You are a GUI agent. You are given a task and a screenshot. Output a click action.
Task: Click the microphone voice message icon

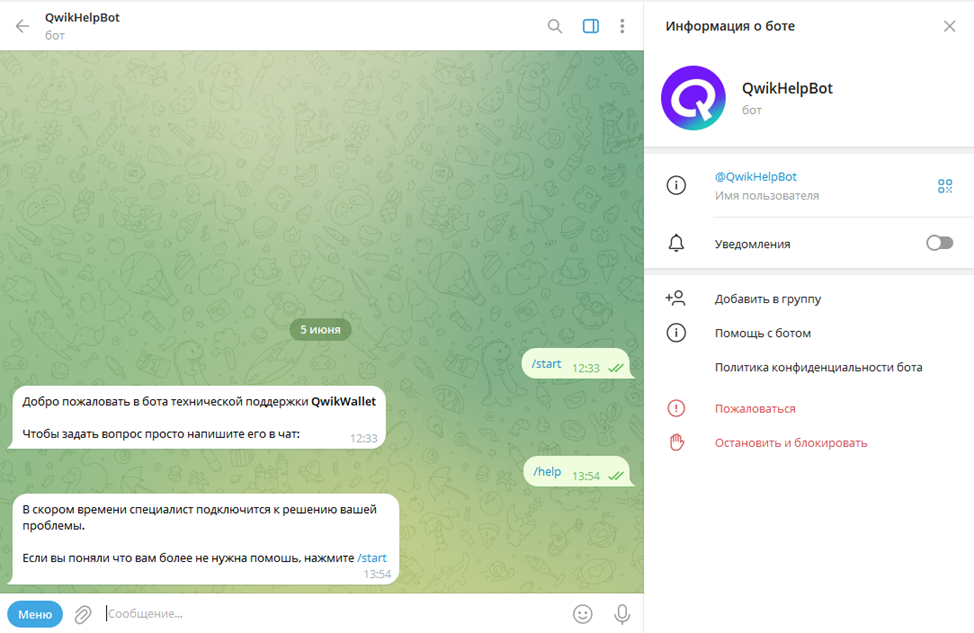622,614
